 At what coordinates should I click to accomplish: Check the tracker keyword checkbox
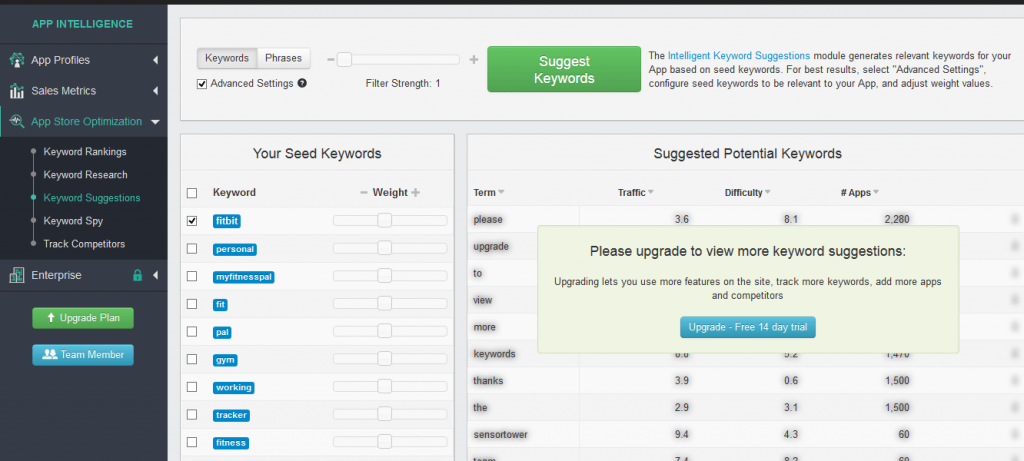coord(192,415)
